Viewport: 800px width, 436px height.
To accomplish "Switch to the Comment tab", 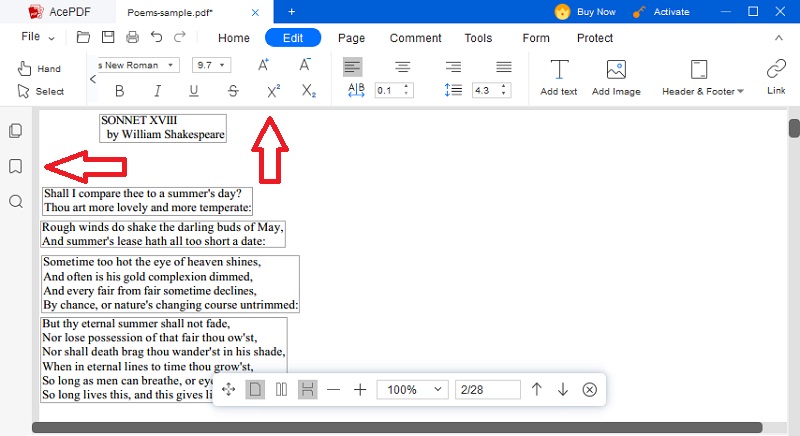I will 415,38.
